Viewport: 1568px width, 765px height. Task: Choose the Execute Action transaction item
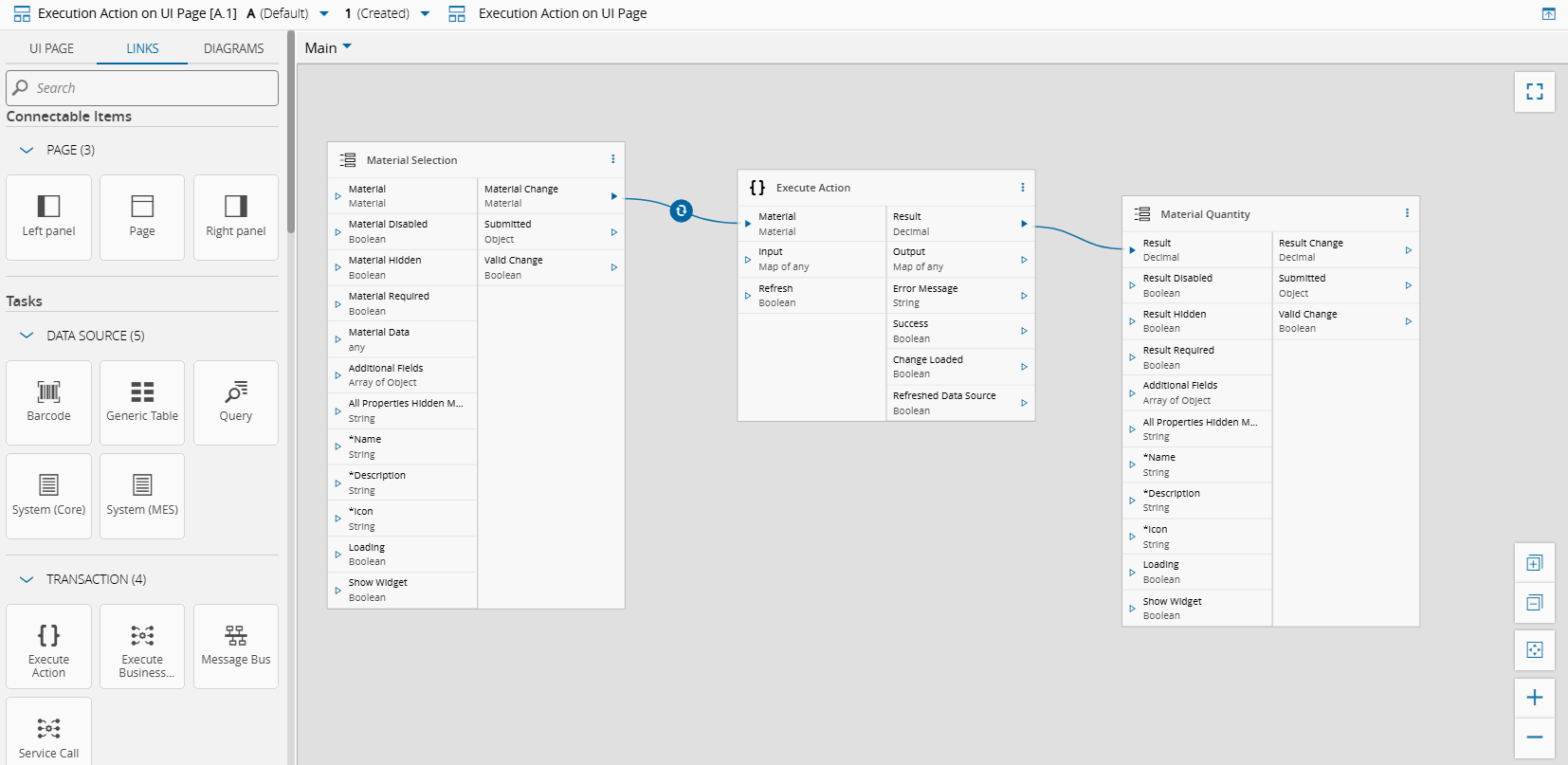click(x=48, y=647)
